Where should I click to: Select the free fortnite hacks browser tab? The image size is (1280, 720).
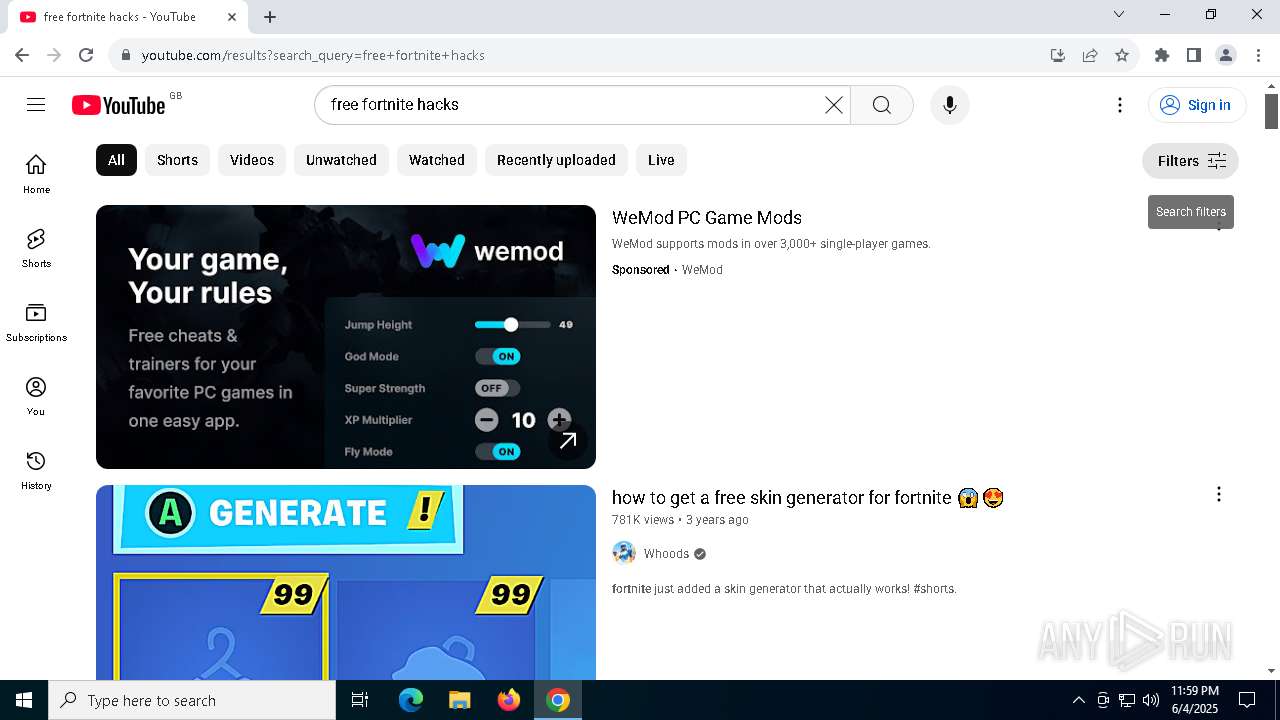tap(129, 17)
